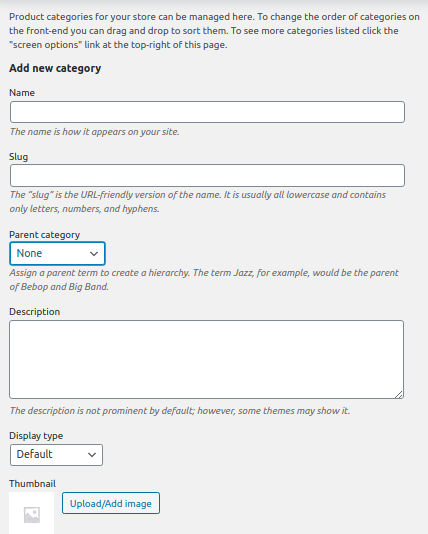428x534 pixels.
Task: Click the product categories intro paragraph
Action: [x=214, y=31]
